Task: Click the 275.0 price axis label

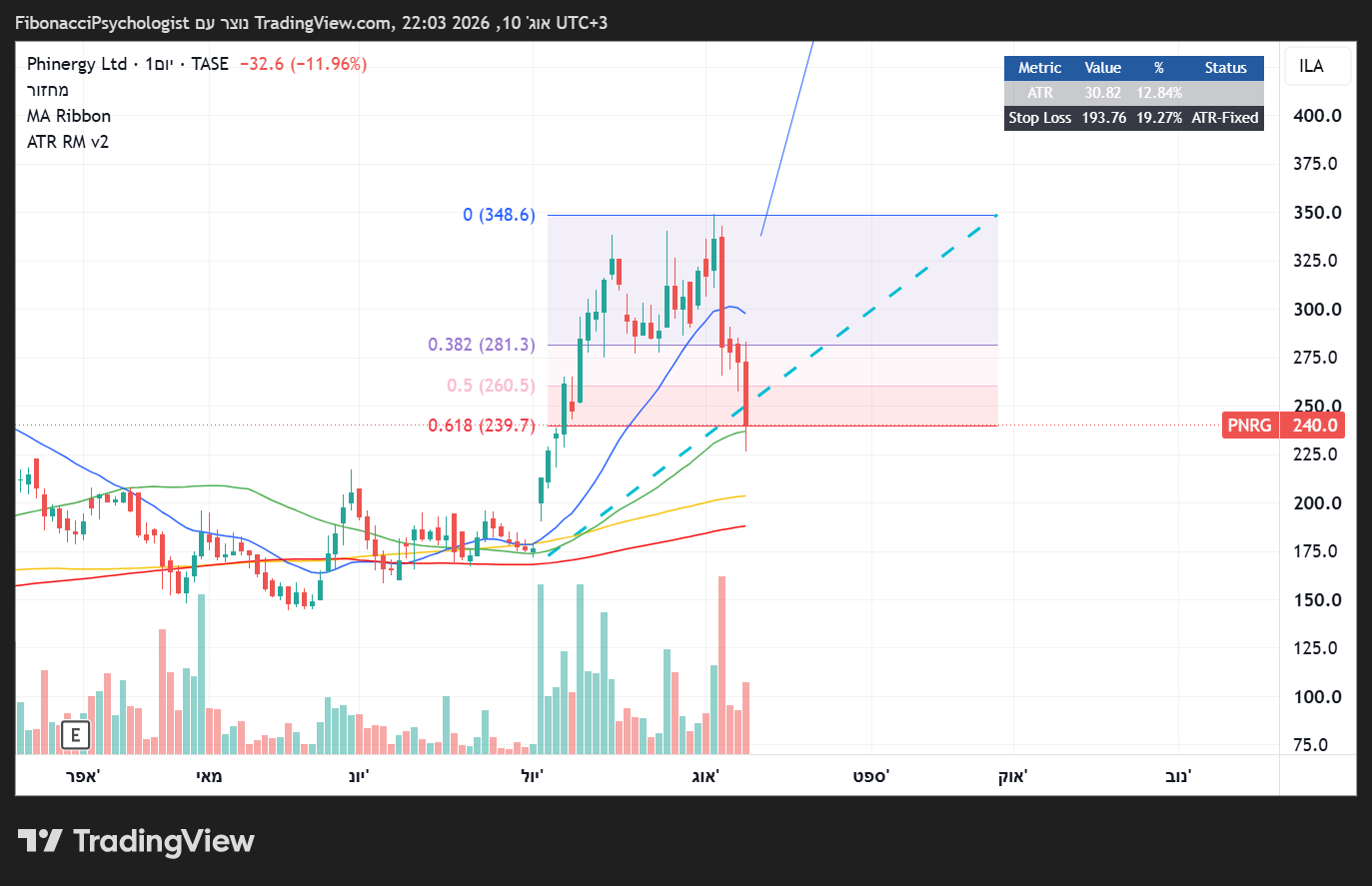Action: 1317,358
